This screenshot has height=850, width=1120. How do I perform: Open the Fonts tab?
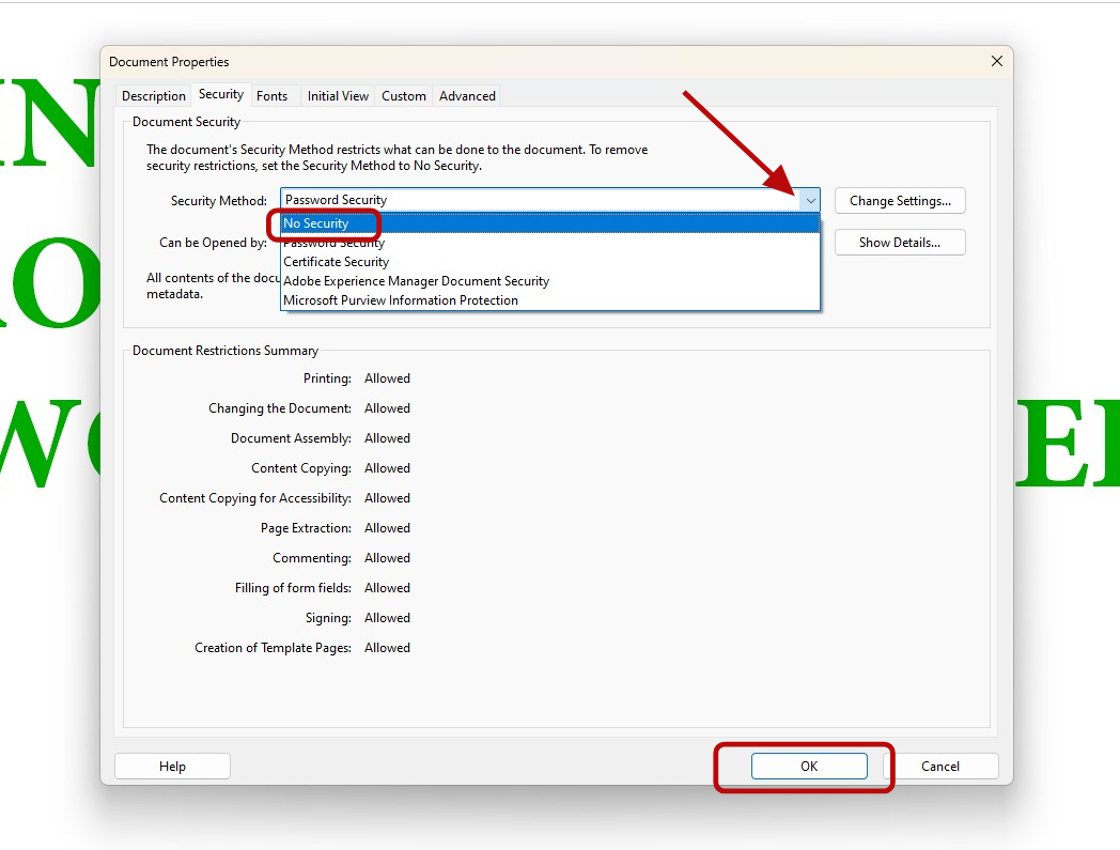coord(271,96)
